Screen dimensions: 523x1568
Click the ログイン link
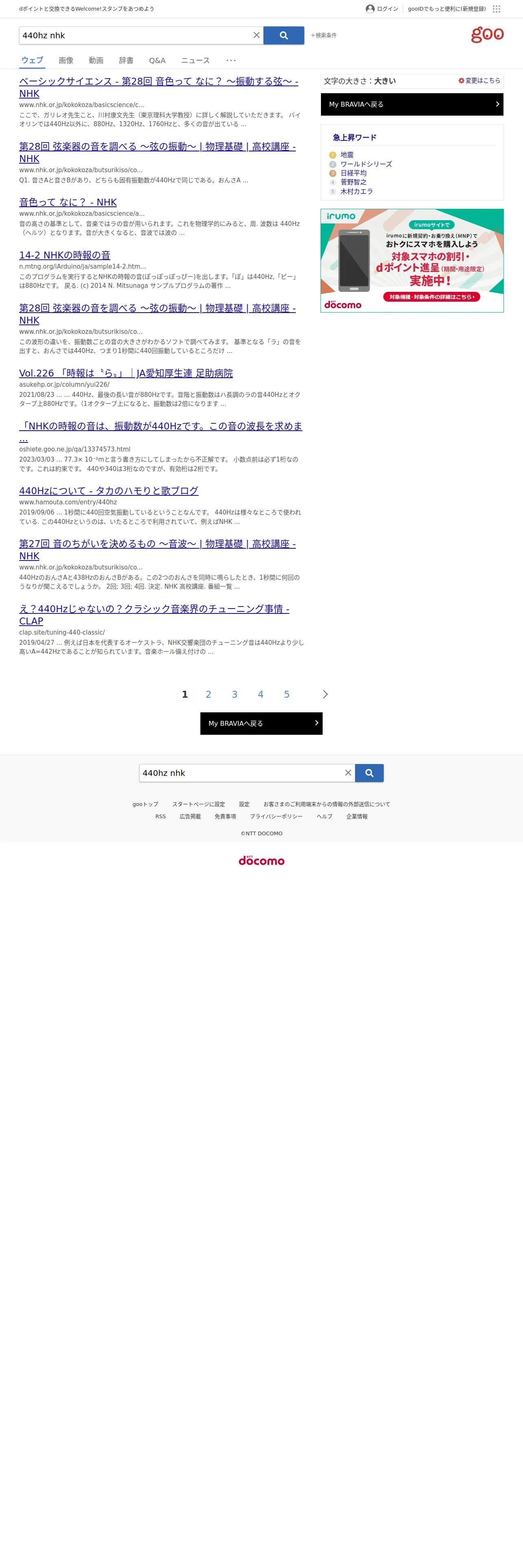[387, 9]
